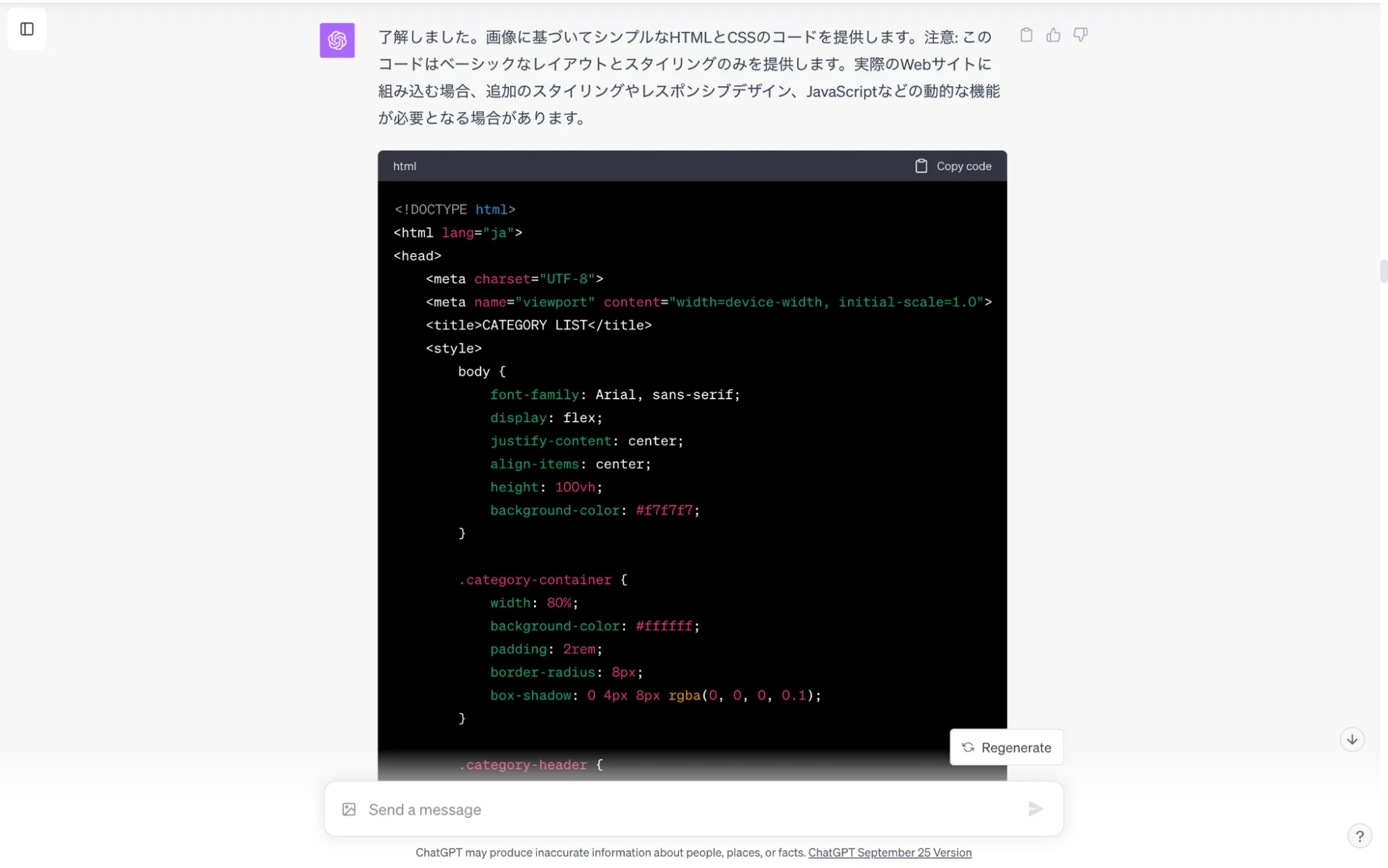This screenshot has width=1388, height=868.
Task: Click the html language label in code header
Action: (405, 166)
